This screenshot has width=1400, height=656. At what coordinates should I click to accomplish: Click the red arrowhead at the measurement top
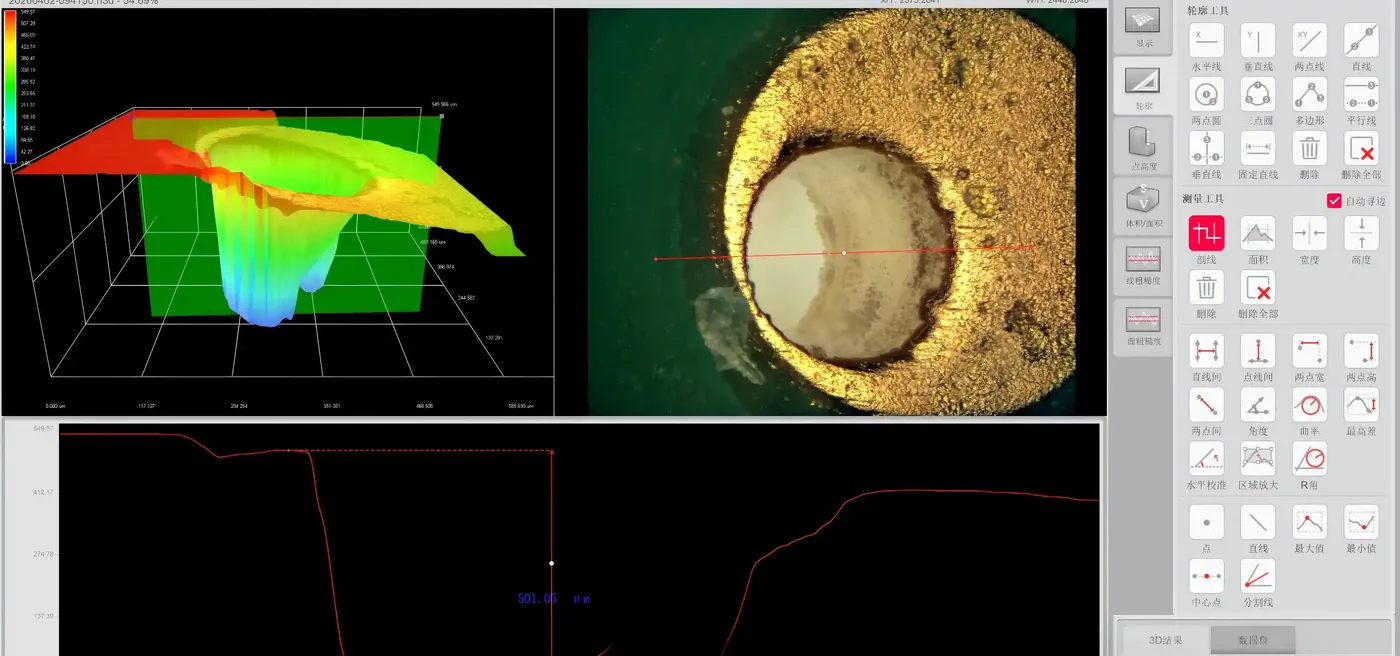pos(552,454)
